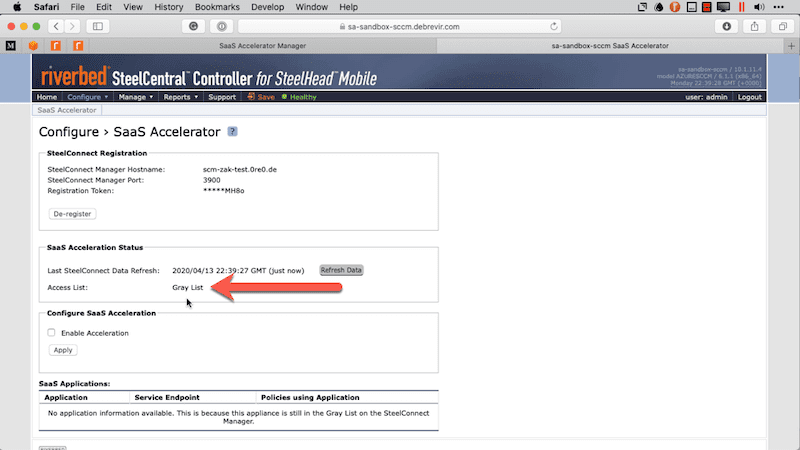Show all tabs overview icon
Image resolution: width=800 pixels, height=450 pixels.
tap(783, 27)
